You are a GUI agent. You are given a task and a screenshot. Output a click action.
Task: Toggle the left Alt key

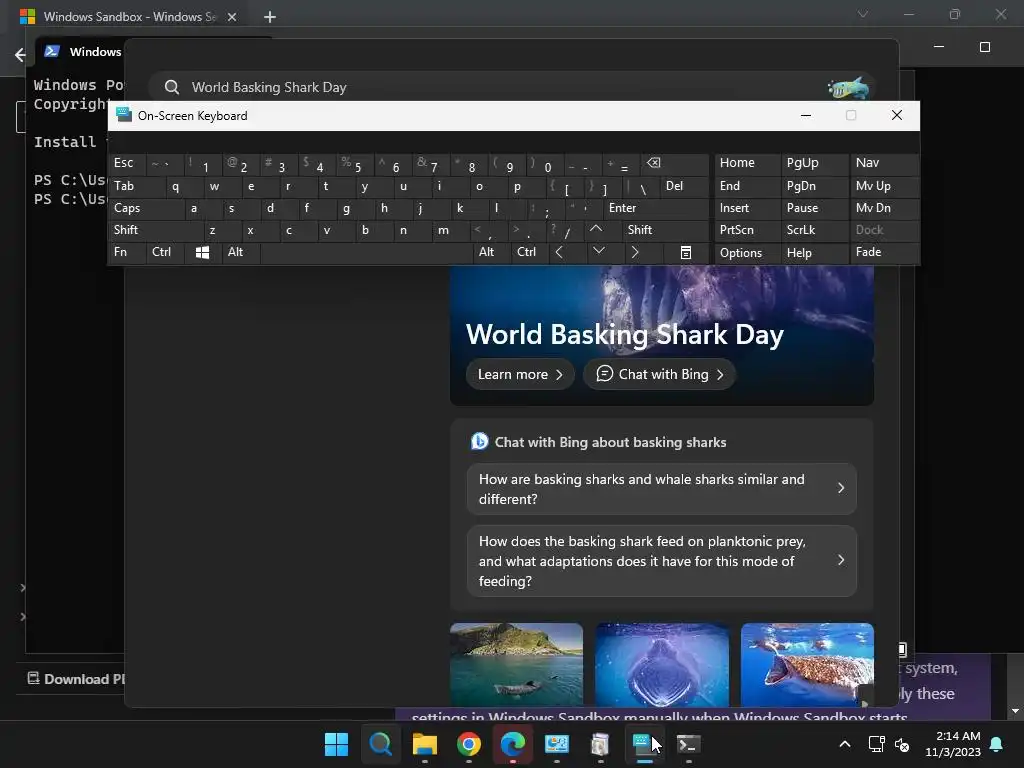point(241,252)
